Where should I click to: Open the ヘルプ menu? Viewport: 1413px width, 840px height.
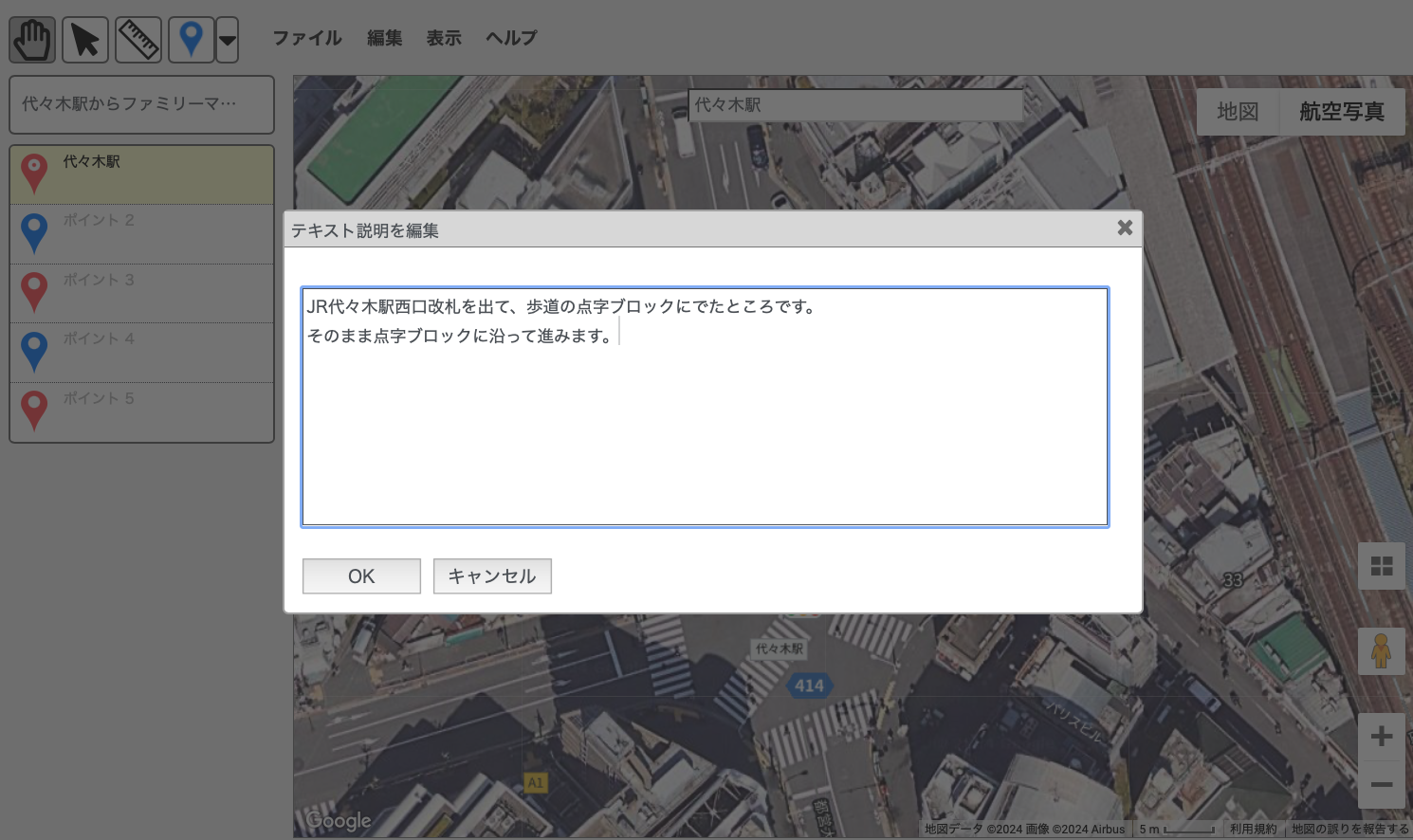pyautogui.click(x=511, y=38)
